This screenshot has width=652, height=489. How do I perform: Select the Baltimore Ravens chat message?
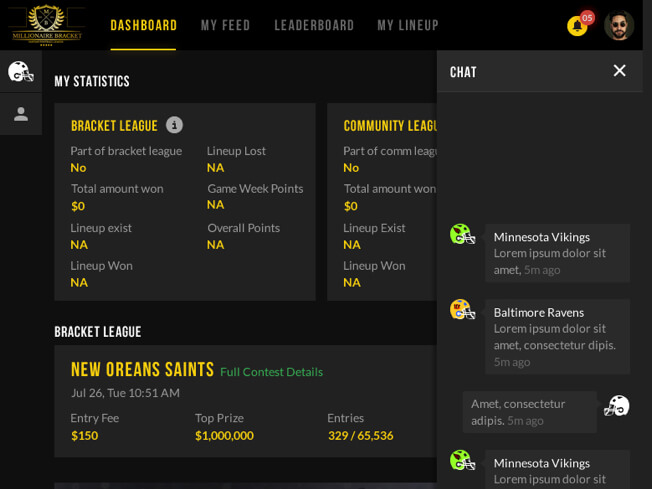557,337
